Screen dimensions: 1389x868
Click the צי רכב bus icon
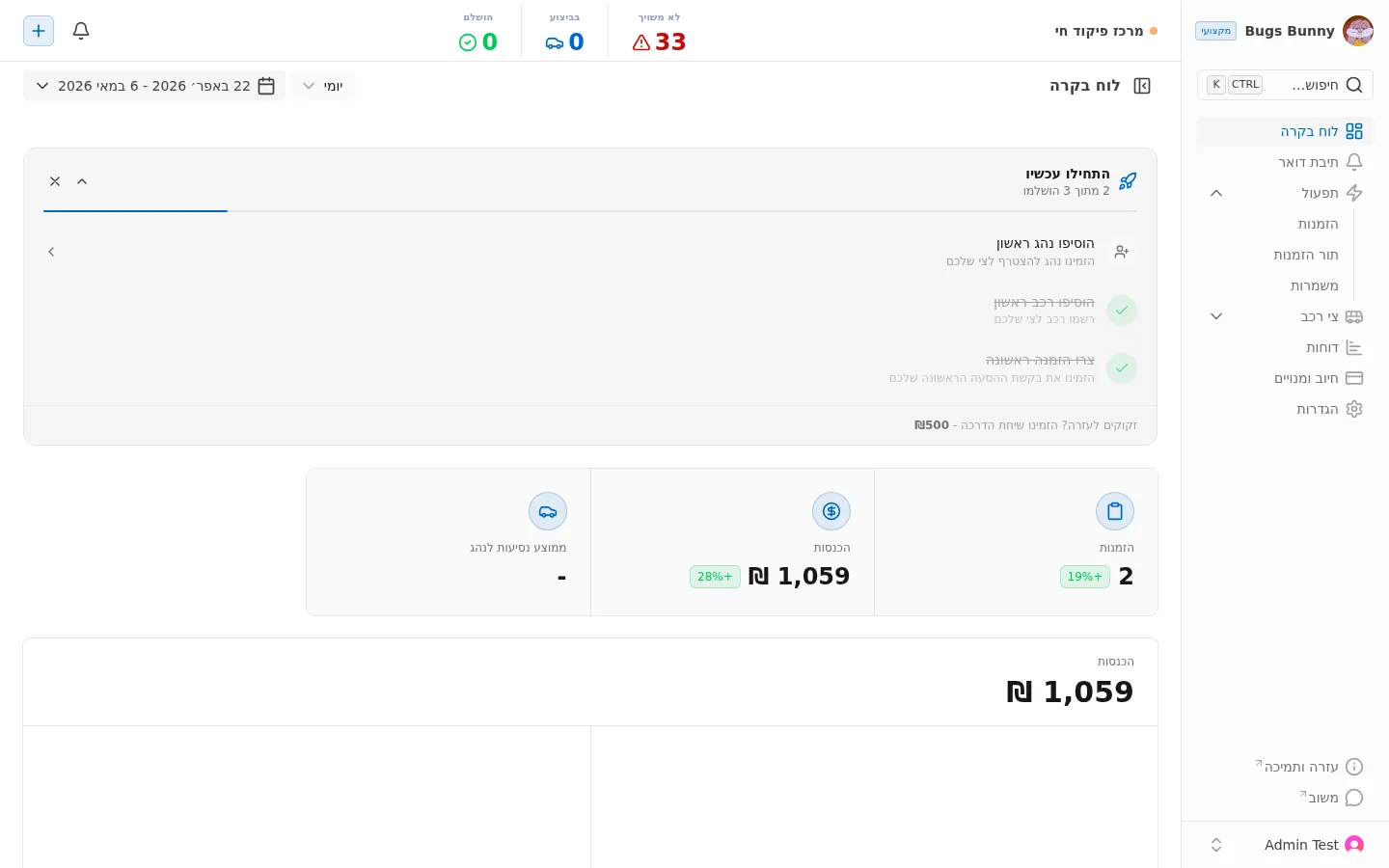[1354, 316]
